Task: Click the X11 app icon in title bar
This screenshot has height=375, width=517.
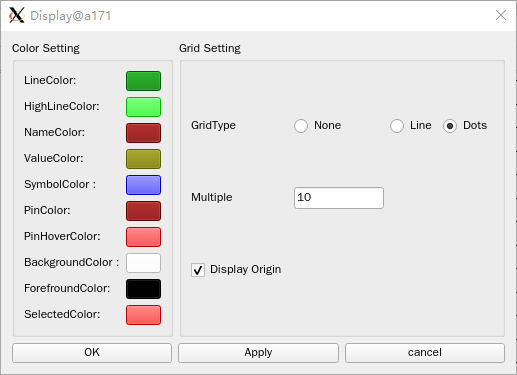Action: (x=17, y=15)
